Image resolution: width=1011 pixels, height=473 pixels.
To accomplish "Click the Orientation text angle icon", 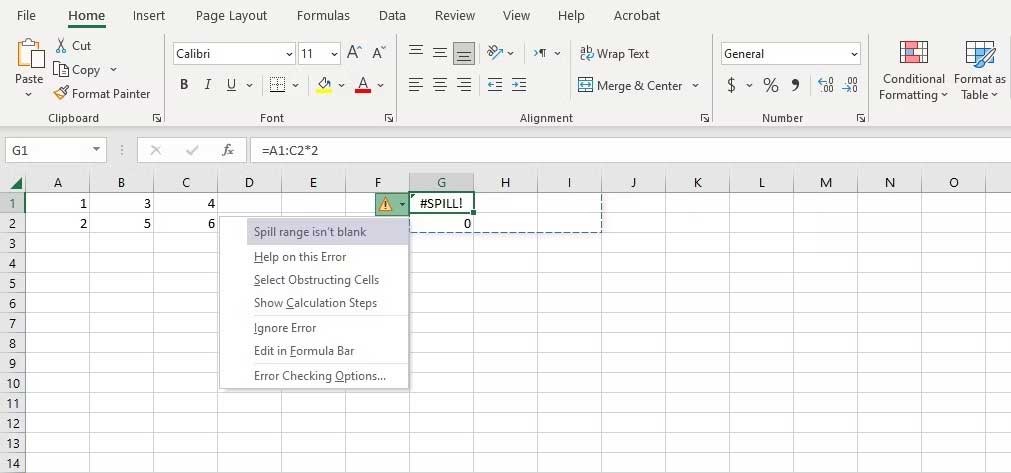I will tap(495, 53).
